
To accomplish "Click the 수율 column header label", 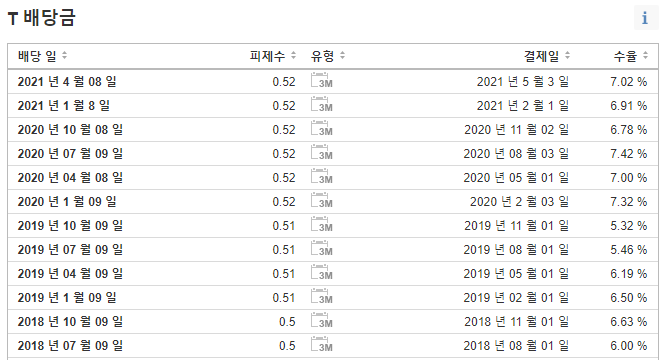I will point(625,55).
